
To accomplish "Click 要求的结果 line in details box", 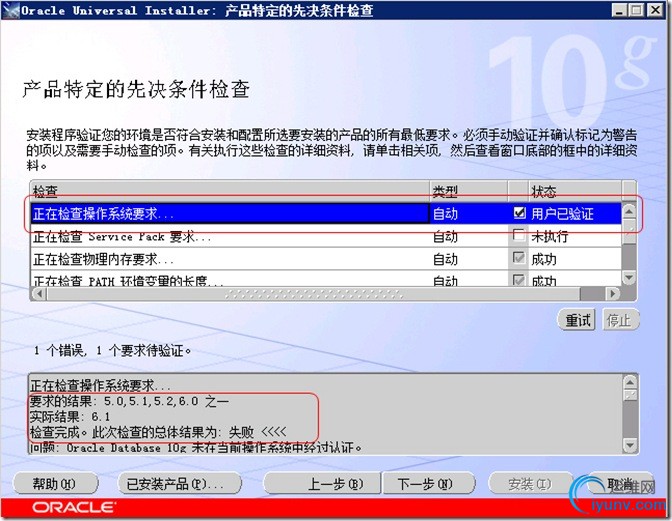I will (x=129, y=401).
